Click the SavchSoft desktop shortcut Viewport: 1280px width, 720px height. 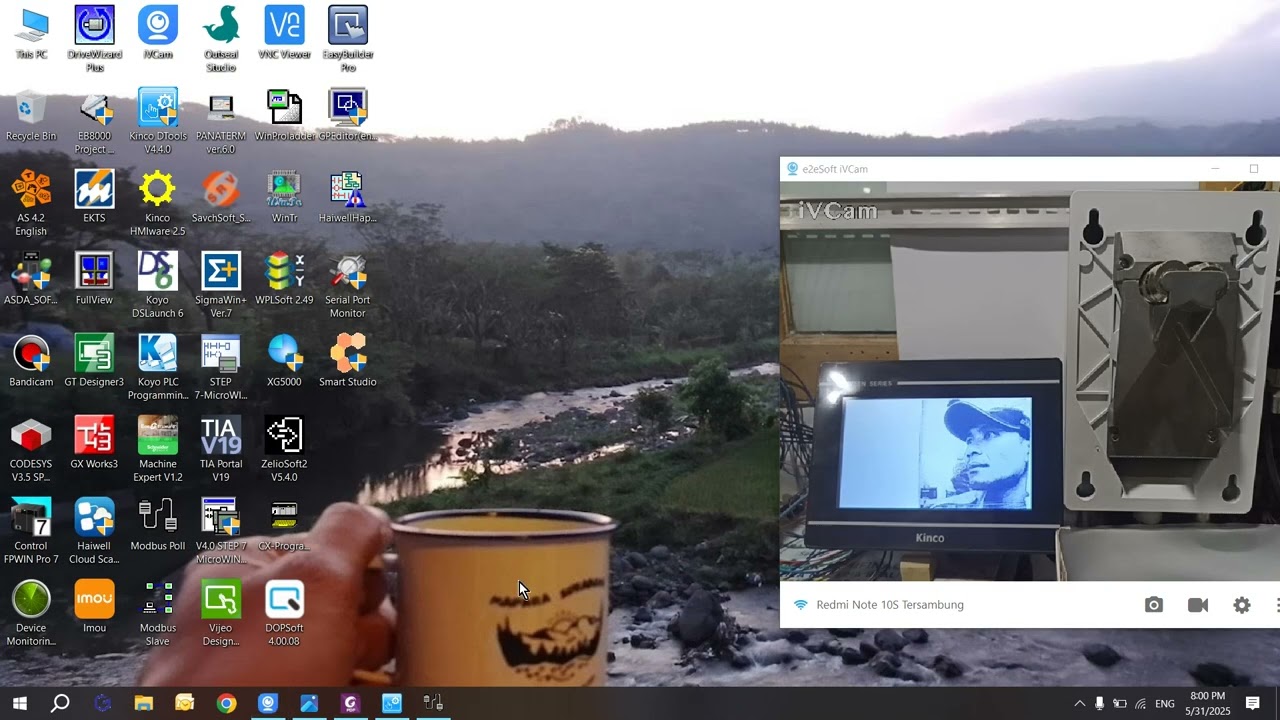click(221, 198)
